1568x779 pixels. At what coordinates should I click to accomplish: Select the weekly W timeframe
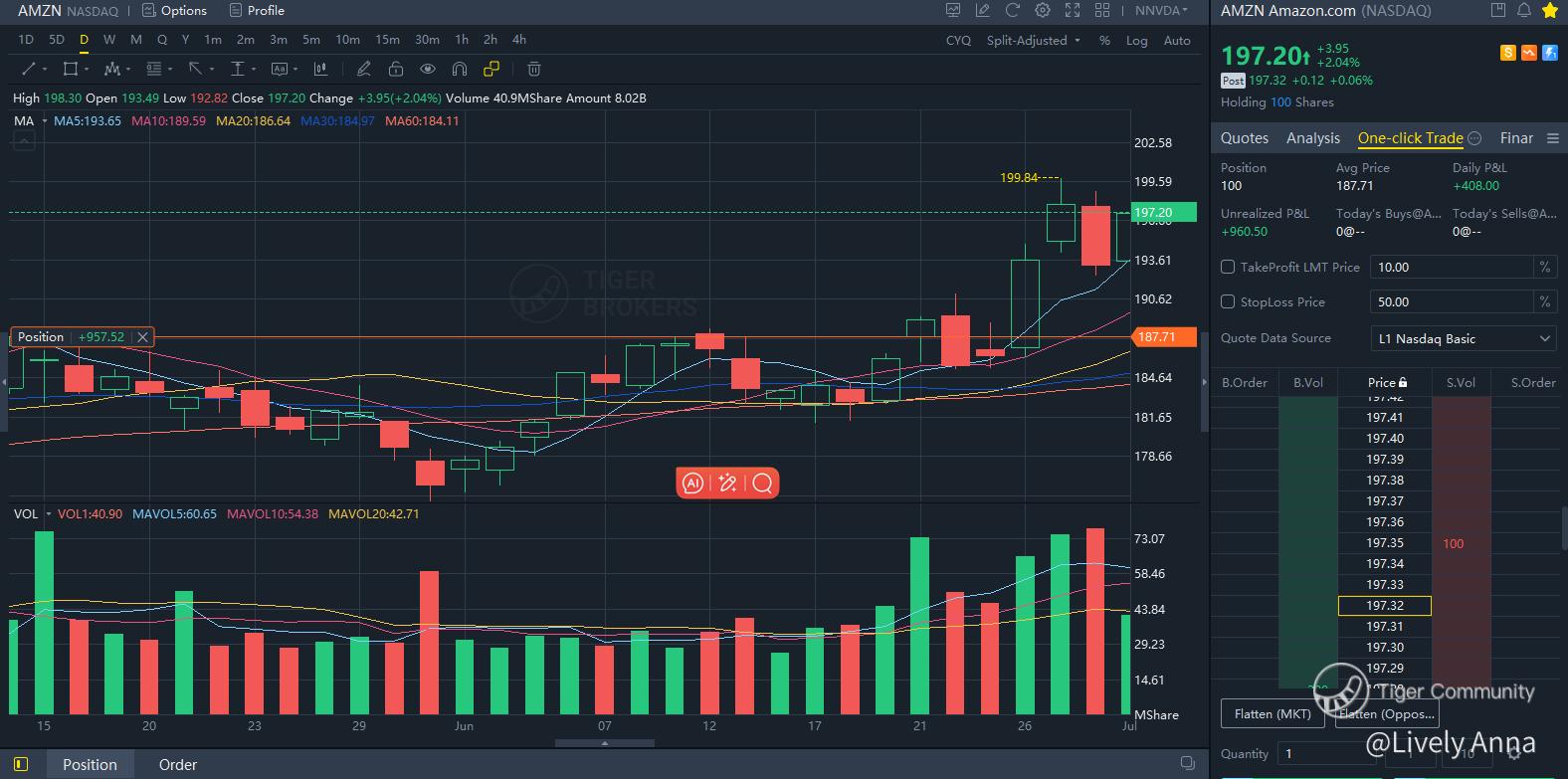(x=109, y=40)
